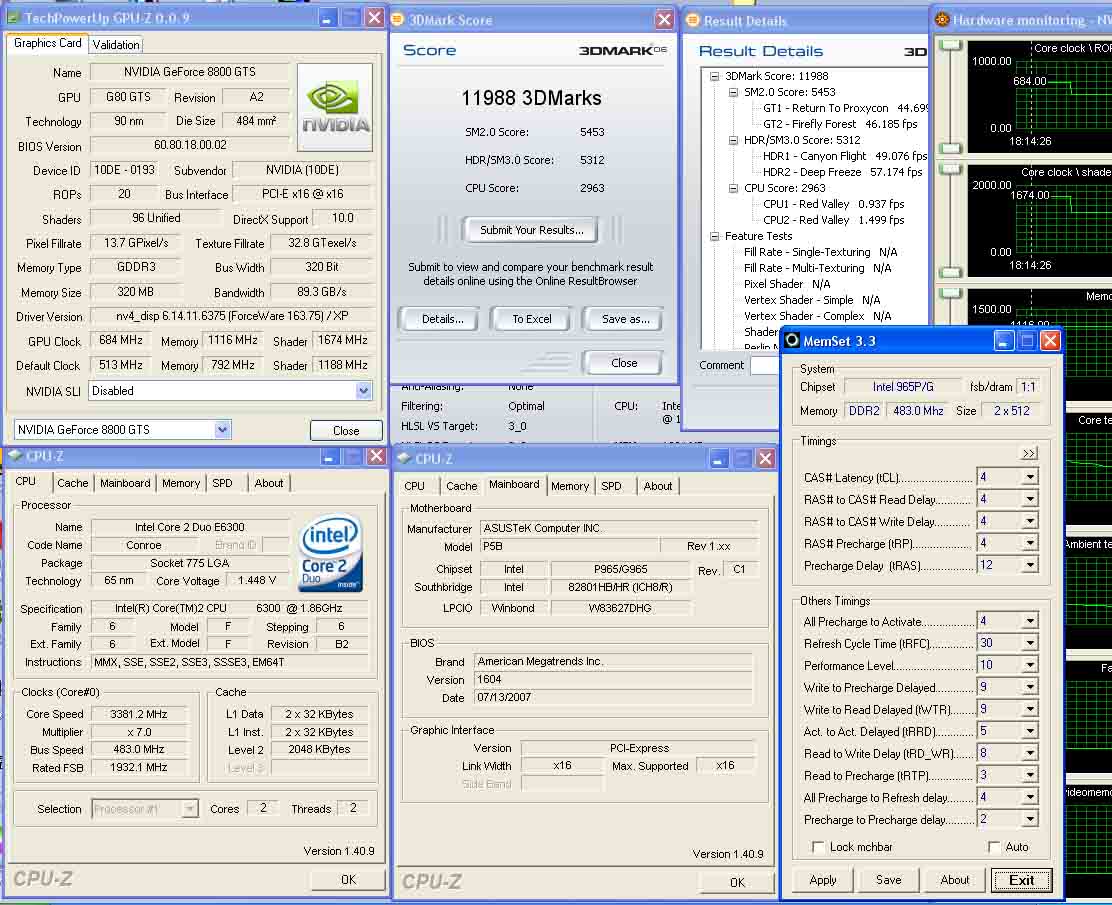The height and width of the screenshot is (905, 1112).
Task: Click left CPU-Z window title icon
Action: pos(14,456)
